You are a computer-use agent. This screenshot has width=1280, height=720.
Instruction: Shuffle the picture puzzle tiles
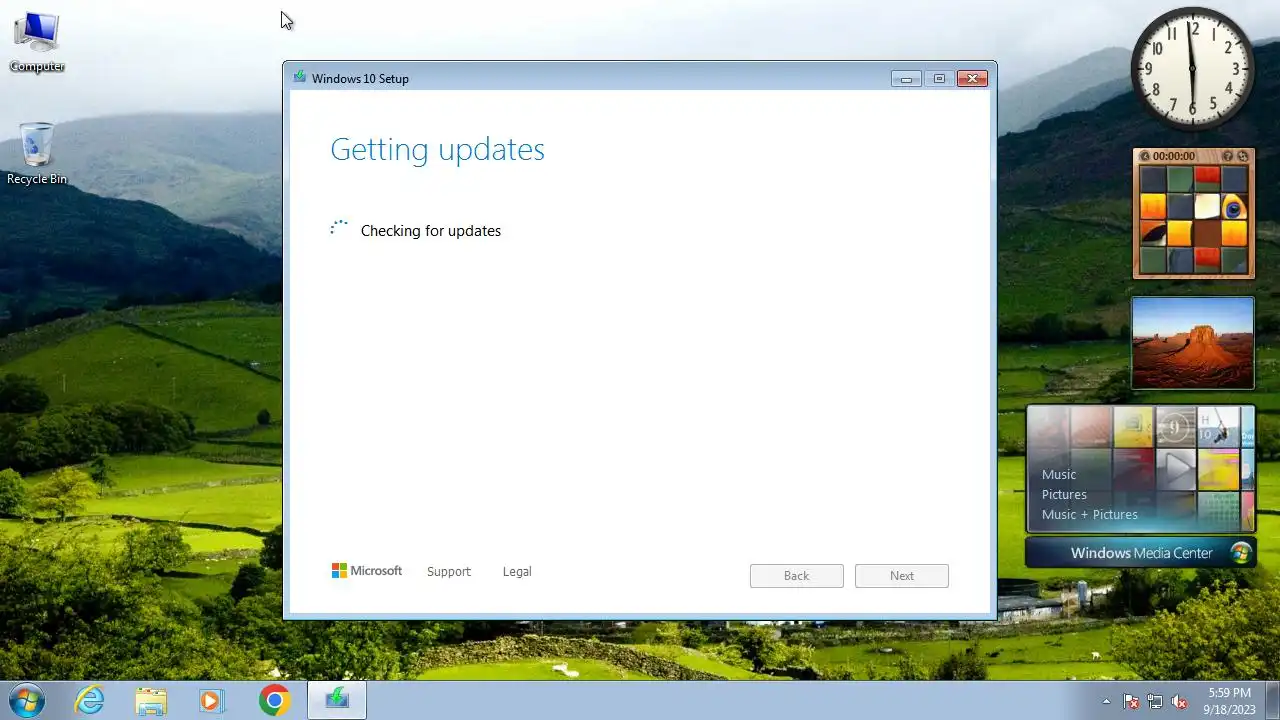(1243, 156)
